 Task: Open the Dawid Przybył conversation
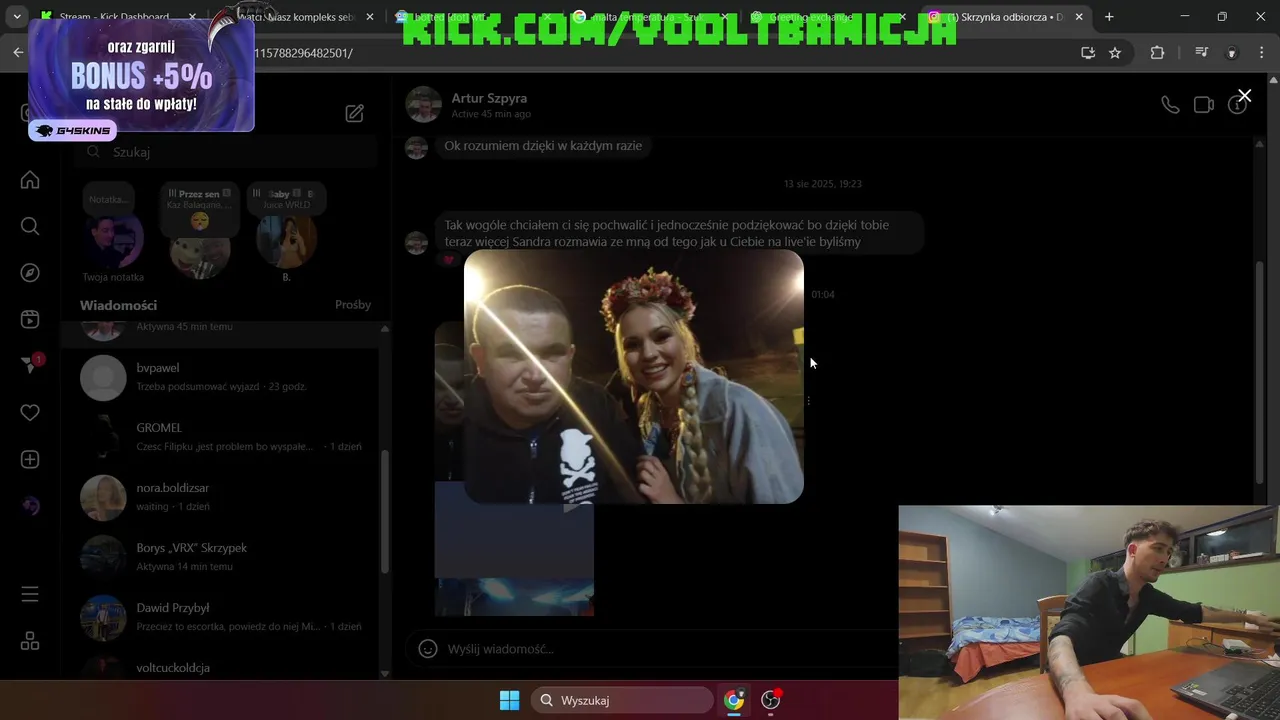220,617
